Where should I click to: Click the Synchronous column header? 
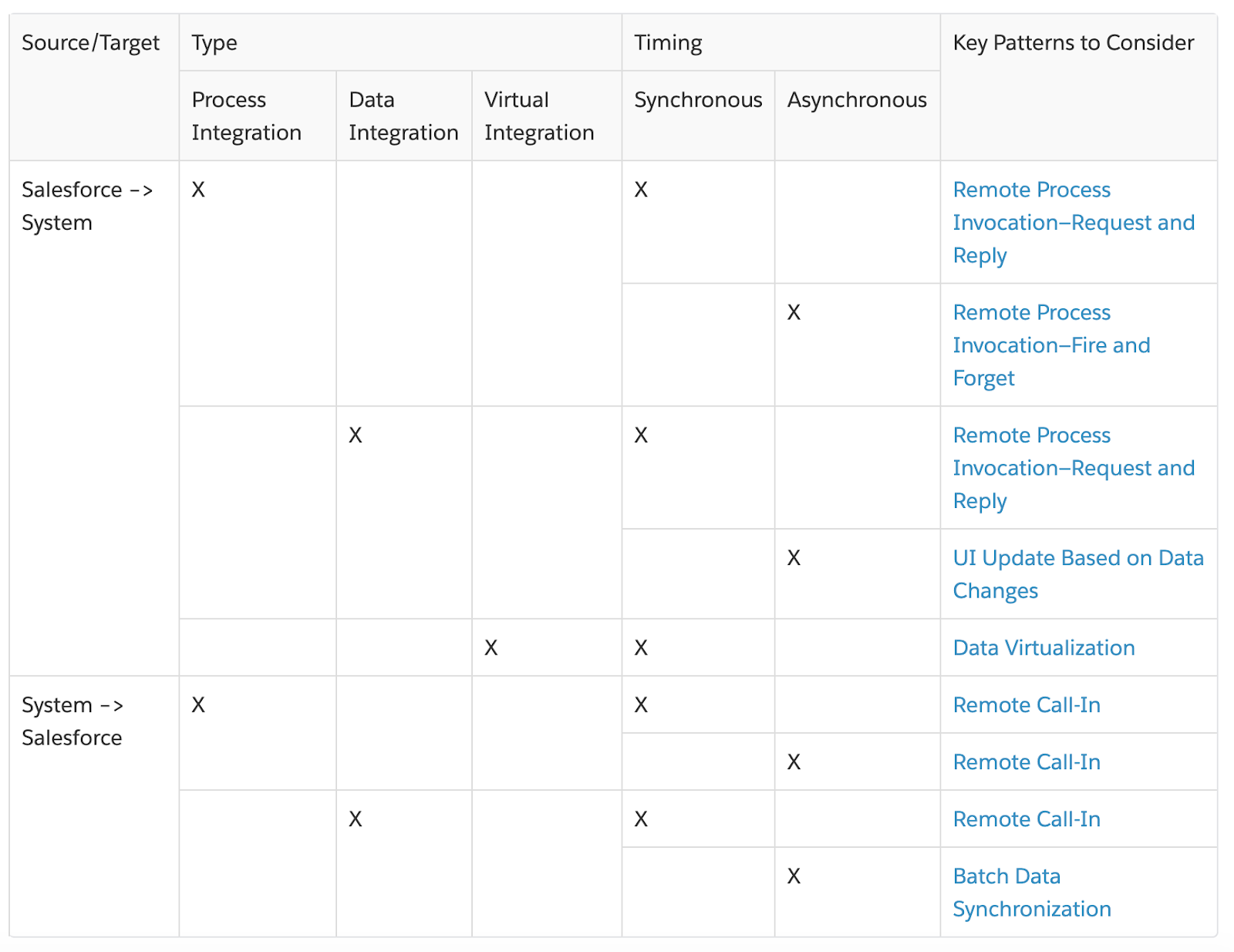point(697,100)
